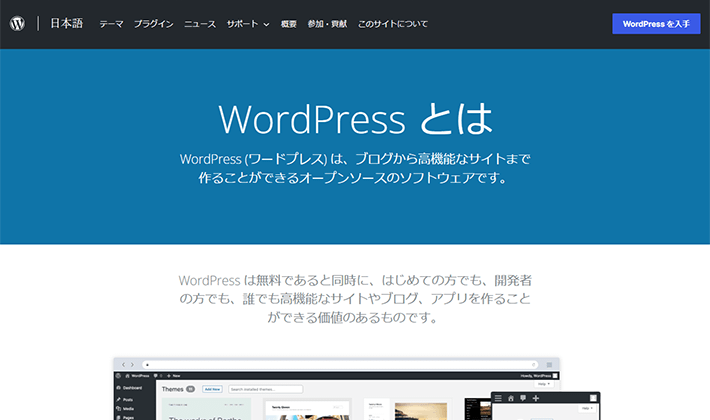Click the home icon in mobile mockup
The height and width of the screenshot is (420, 710).
click(511, 398)
